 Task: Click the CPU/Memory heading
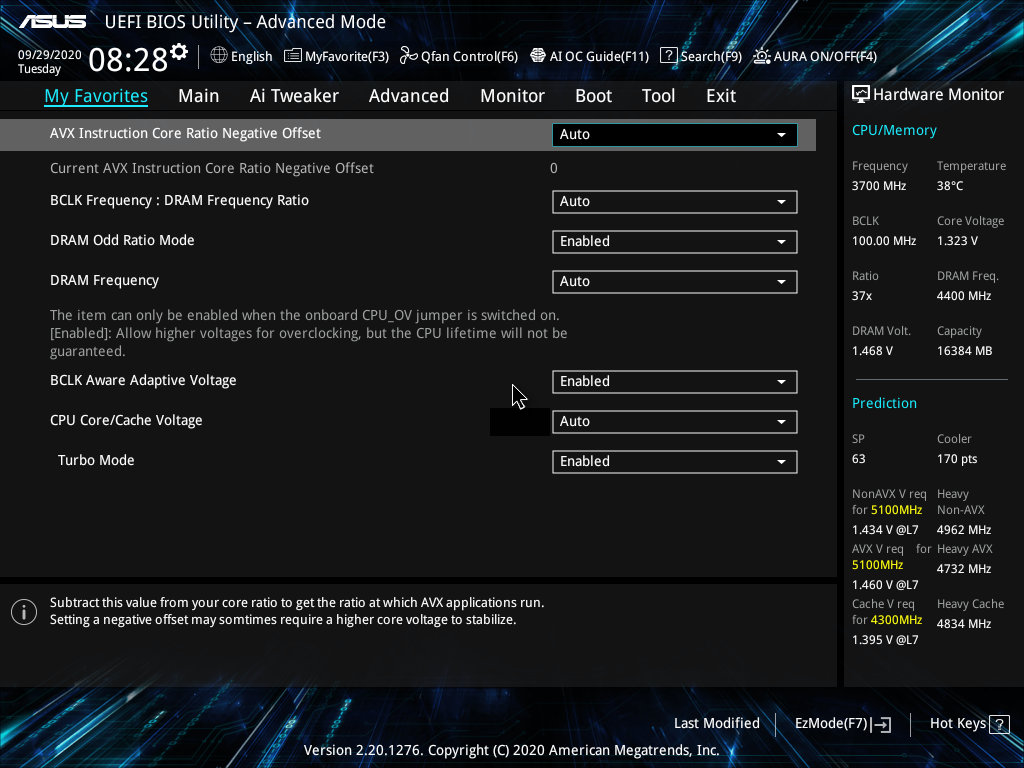(894, 131)
